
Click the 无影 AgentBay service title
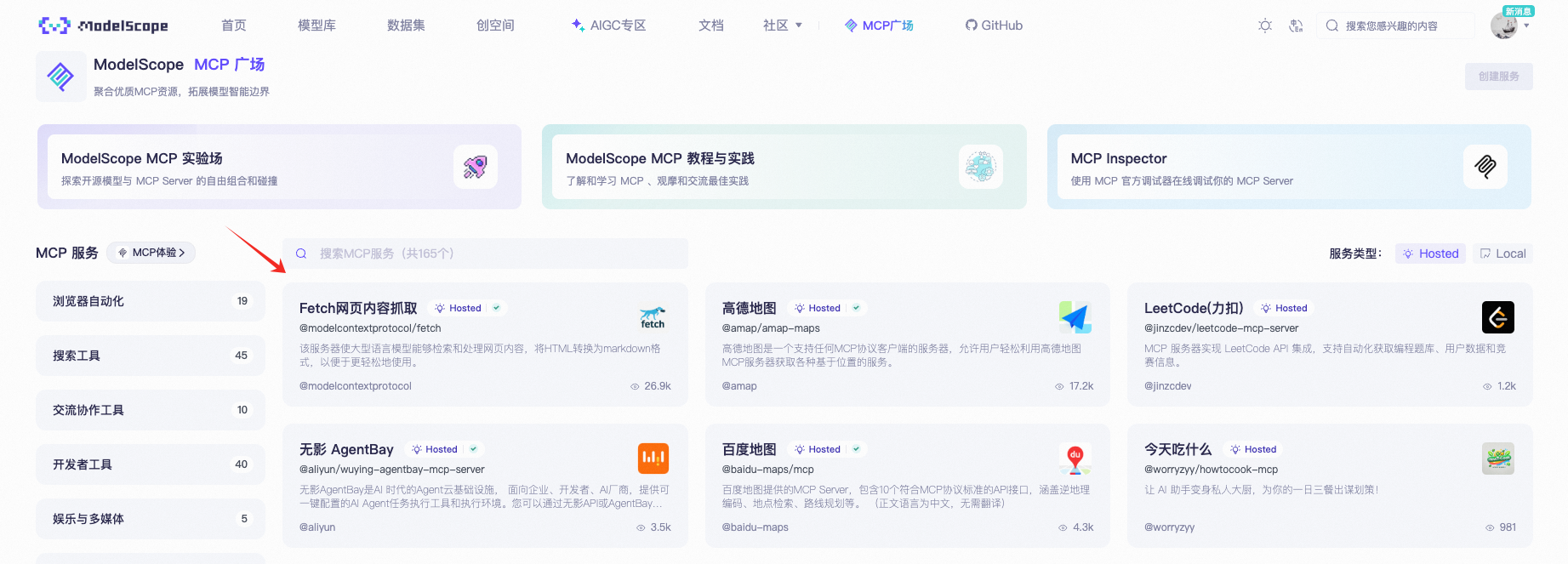346,449
